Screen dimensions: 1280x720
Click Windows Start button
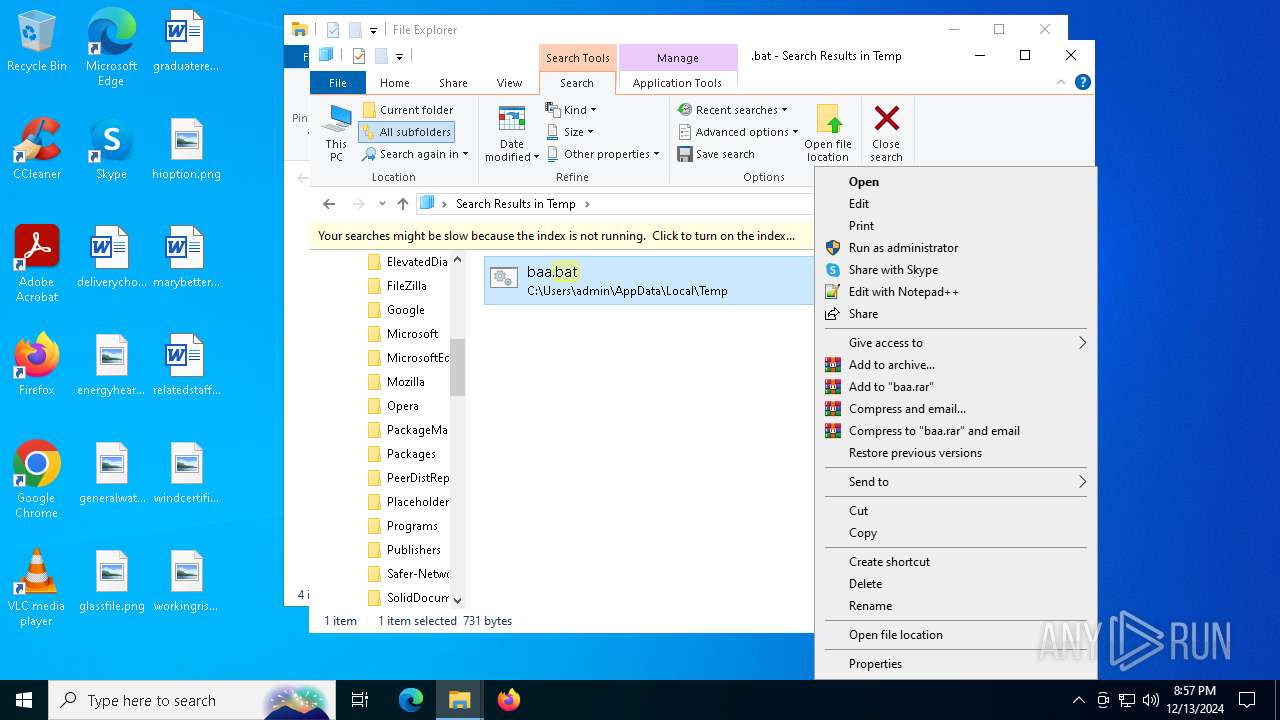tap(24, 700)
